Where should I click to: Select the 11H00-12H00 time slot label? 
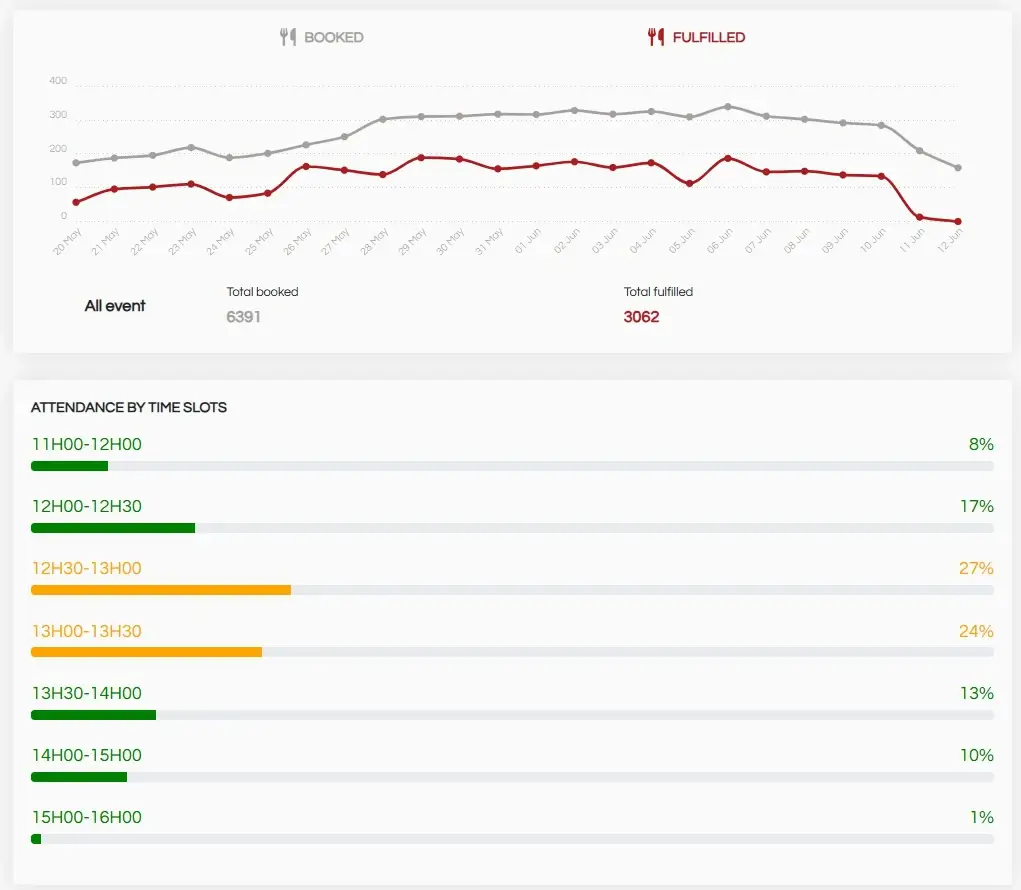click(87, 444)
